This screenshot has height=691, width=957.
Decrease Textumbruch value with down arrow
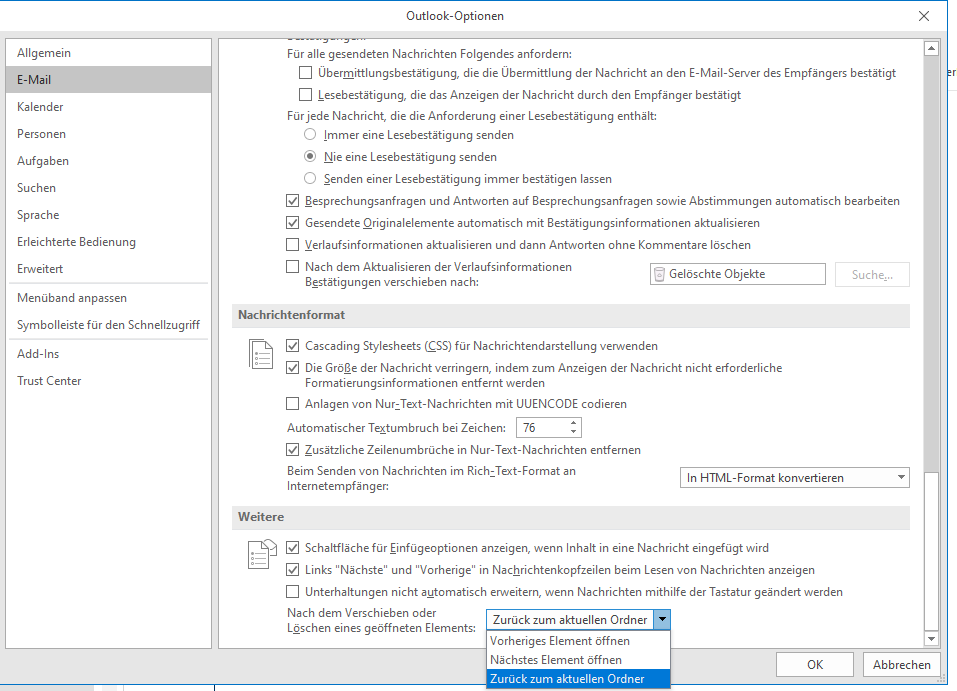[x=573, y=432]
